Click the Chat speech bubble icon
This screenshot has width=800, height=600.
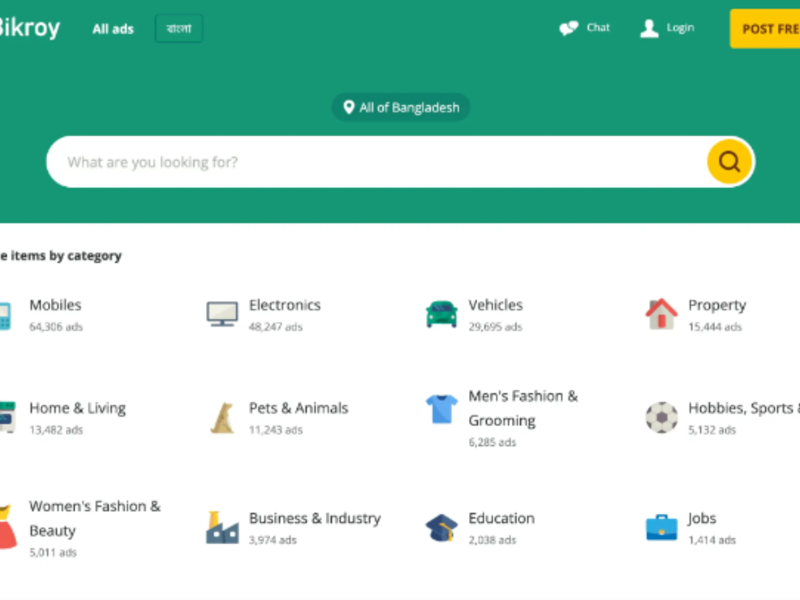pyautogui.click(x=569, y=29)
